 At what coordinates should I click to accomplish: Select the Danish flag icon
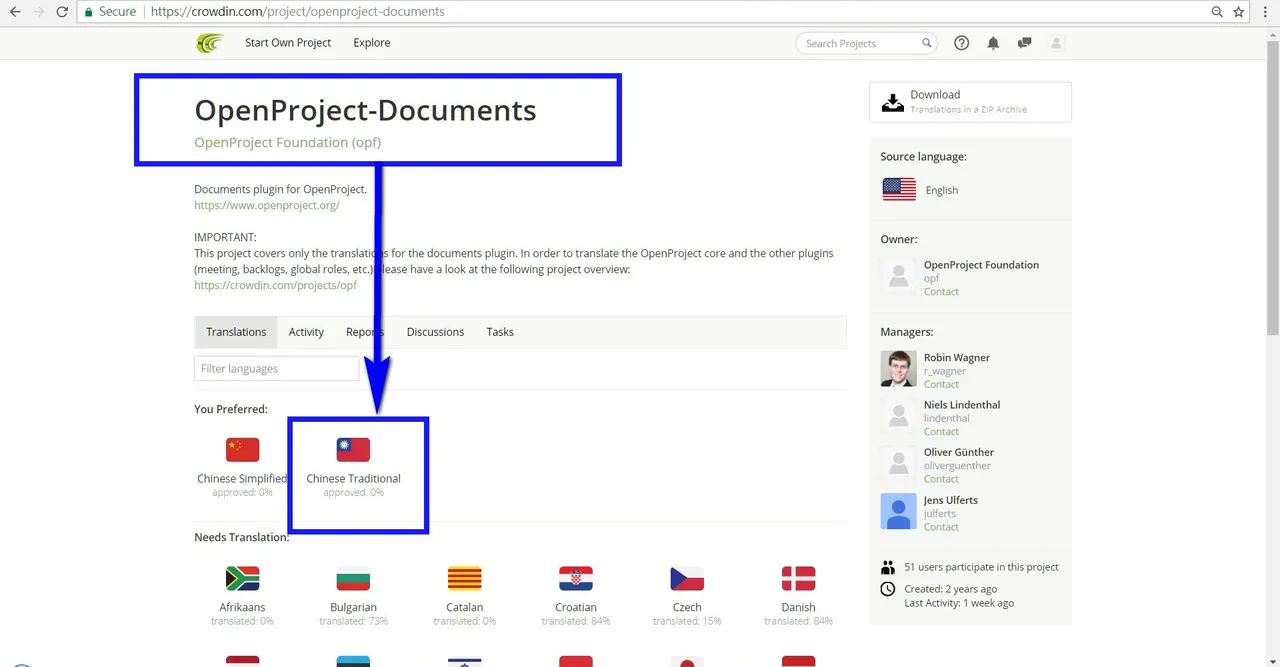click(798, 578)
